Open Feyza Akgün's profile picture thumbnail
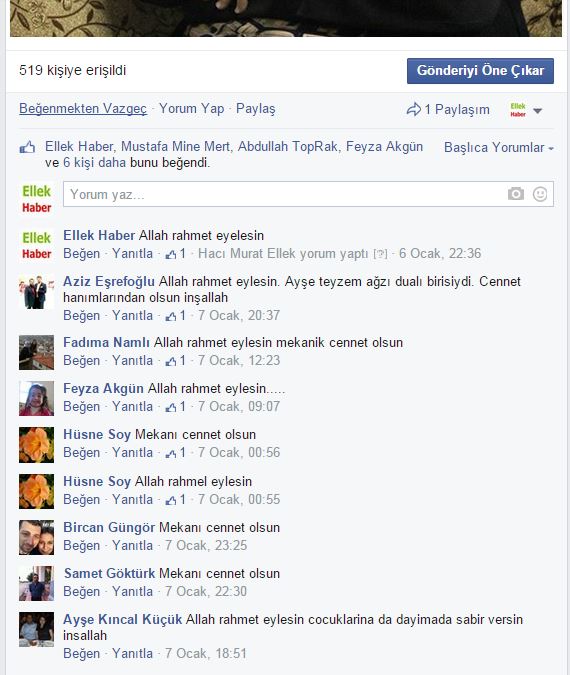Screen dimensions: 570x675 (37, 398)
